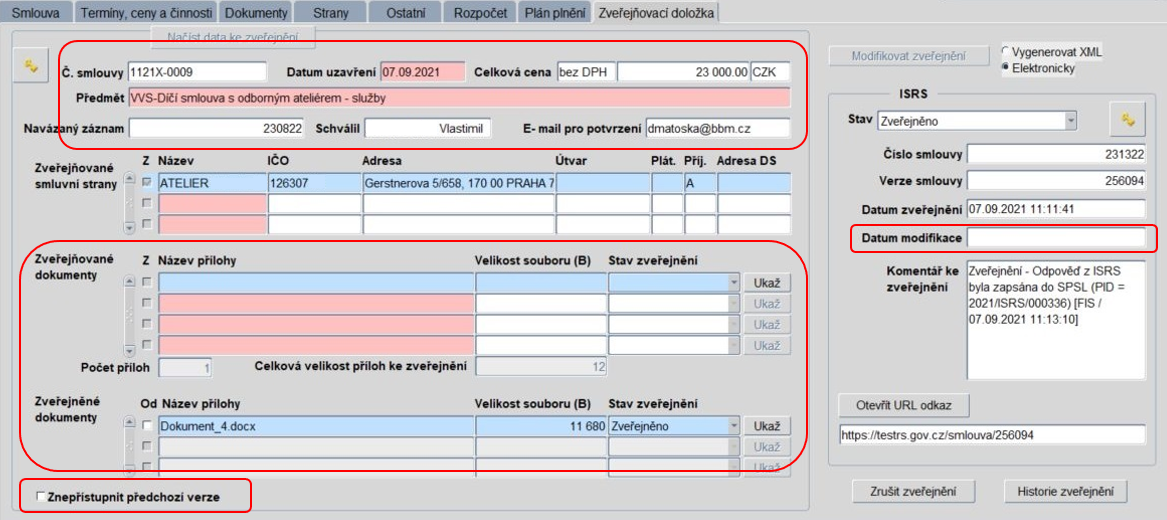Image resolution: width=1167 pixels, height=520 pixels.
Task: Select the Rozpočet tab
Action: (x=480, y=13)
